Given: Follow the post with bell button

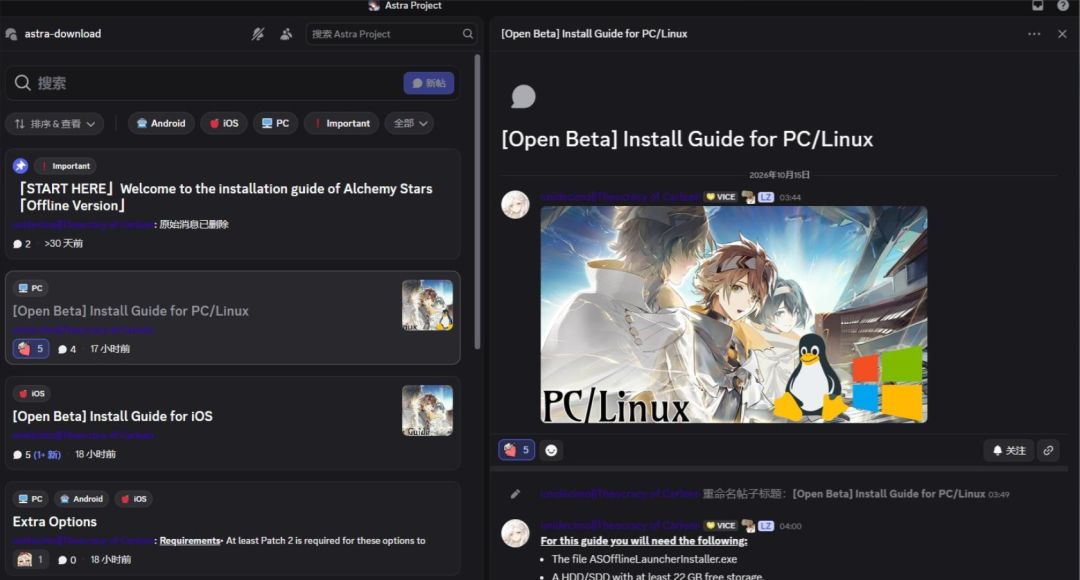Looking at the screenshot, I should (1009, 450).
